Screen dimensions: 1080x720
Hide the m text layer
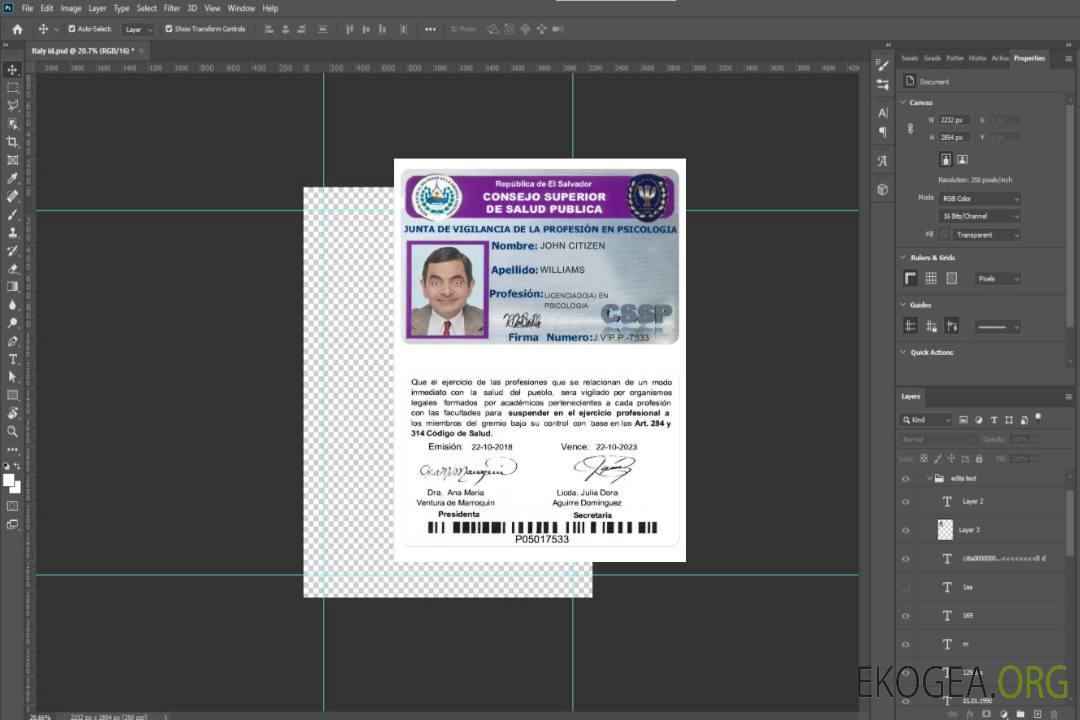(x=906, y=644)
